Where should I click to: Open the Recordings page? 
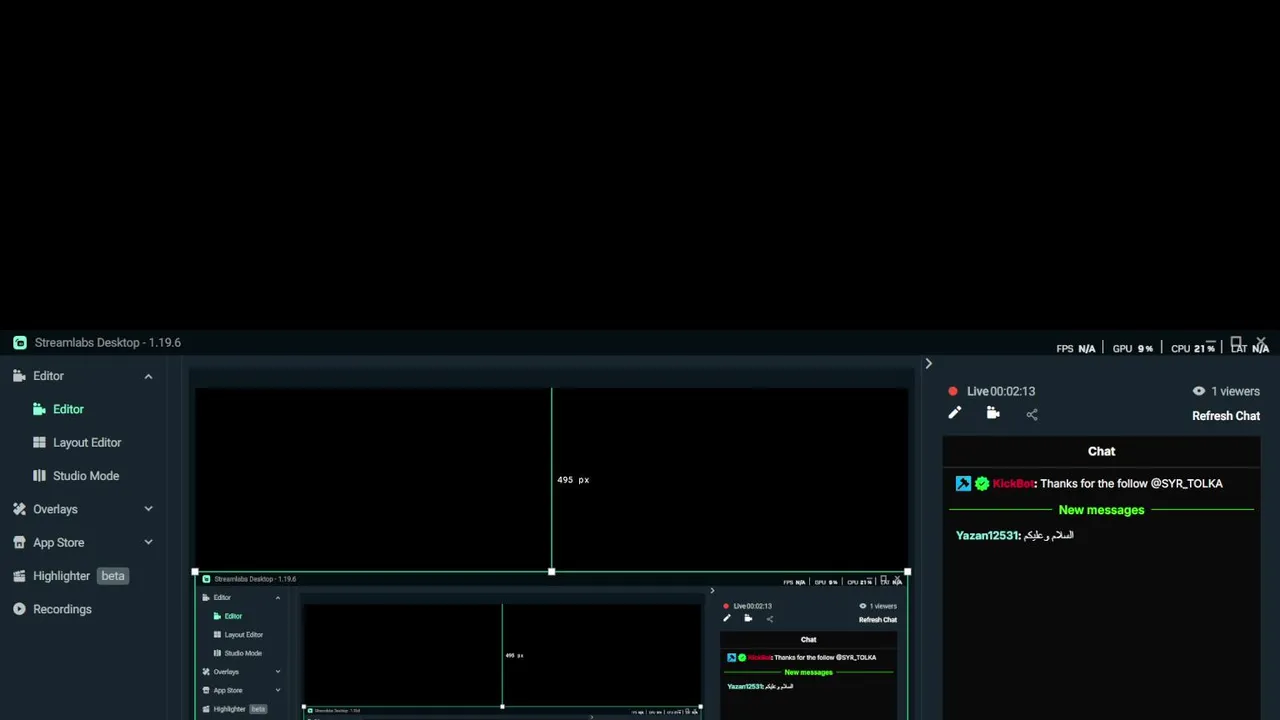coord(62,609)
